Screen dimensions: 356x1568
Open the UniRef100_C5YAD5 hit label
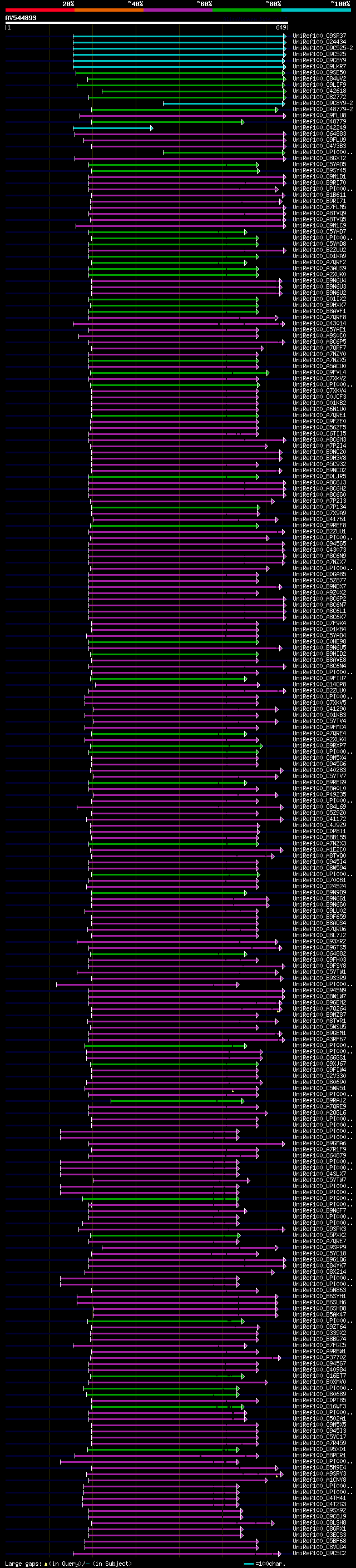click(319, 164)
